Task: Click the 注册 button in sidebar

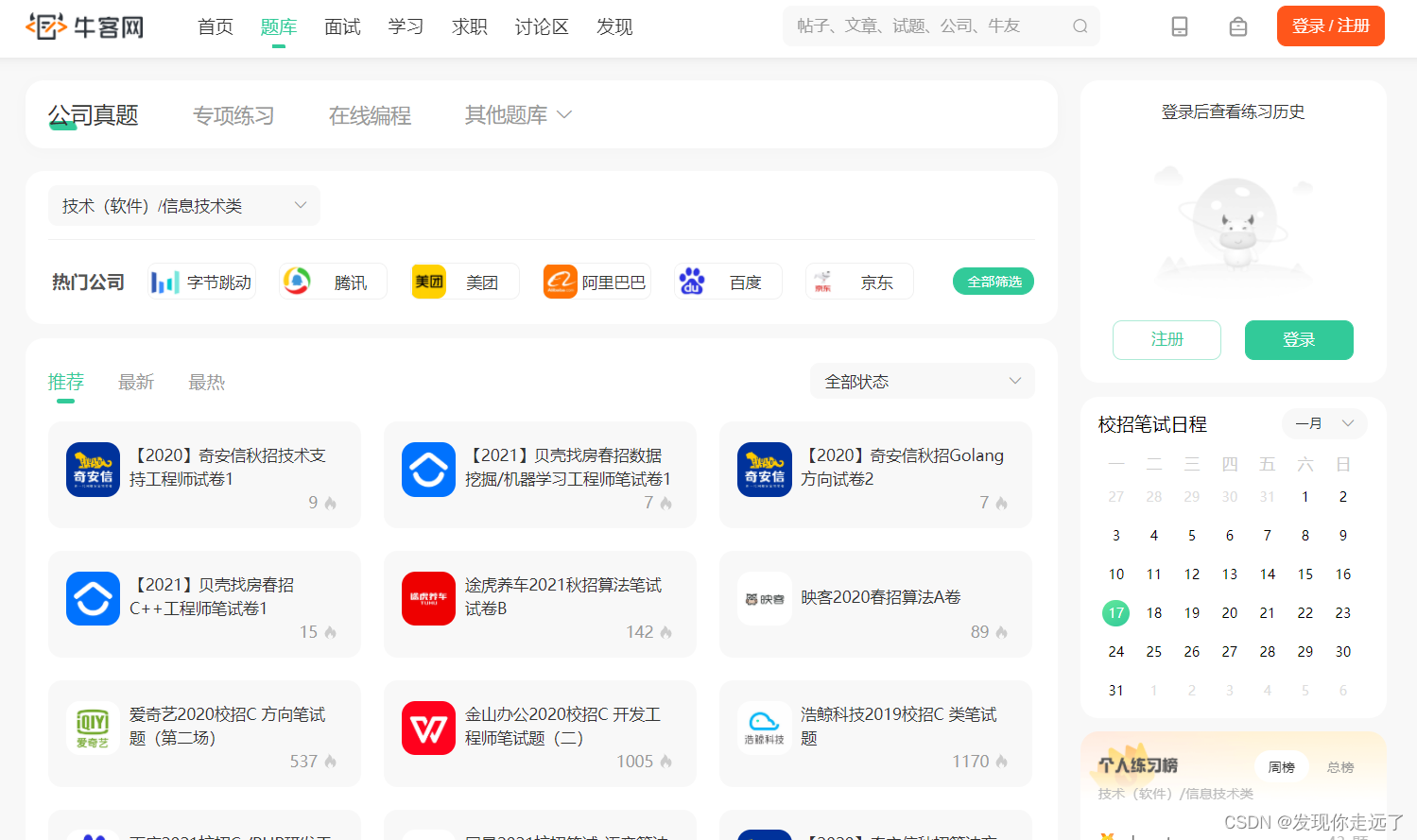Action: coord(1166,340)
